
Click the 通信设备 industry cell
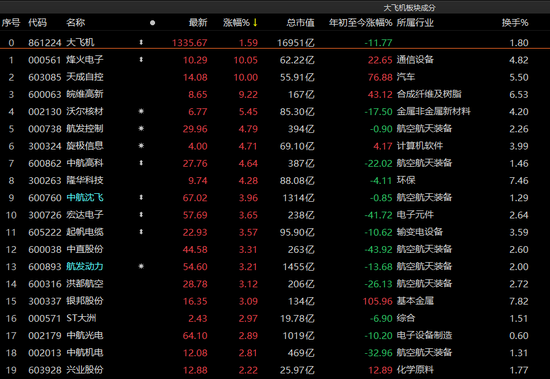[x=415, y=60]
